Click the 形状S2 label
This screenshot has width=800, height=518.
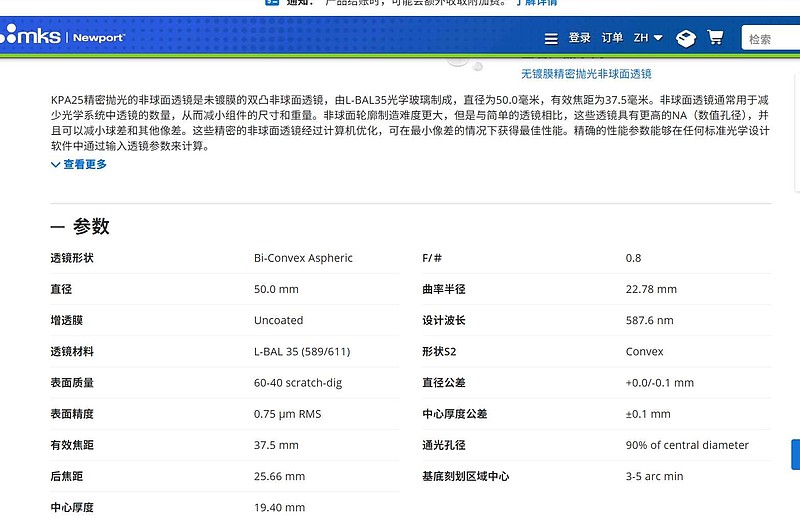click(x=439, y=352)
